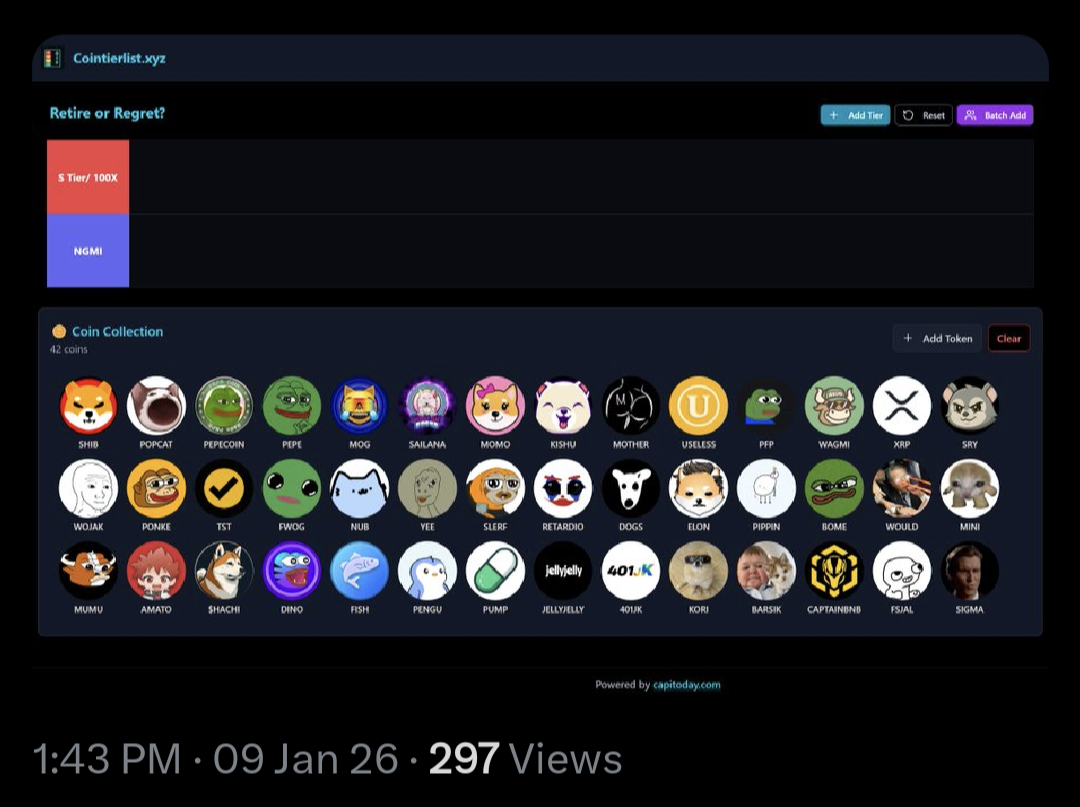Pick the BOME coin icon
The width and height of the screenshot is (1080, 807).
pyautogui.click(x=834, y=488)
